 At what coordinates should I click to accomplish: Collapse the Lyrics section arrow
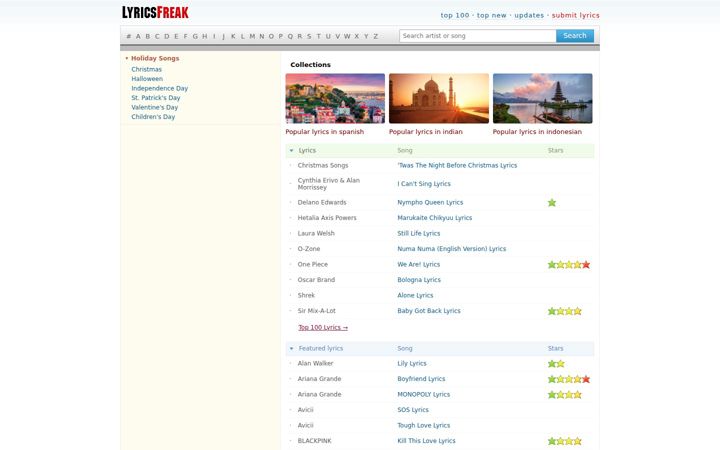[x=291, y=151]
